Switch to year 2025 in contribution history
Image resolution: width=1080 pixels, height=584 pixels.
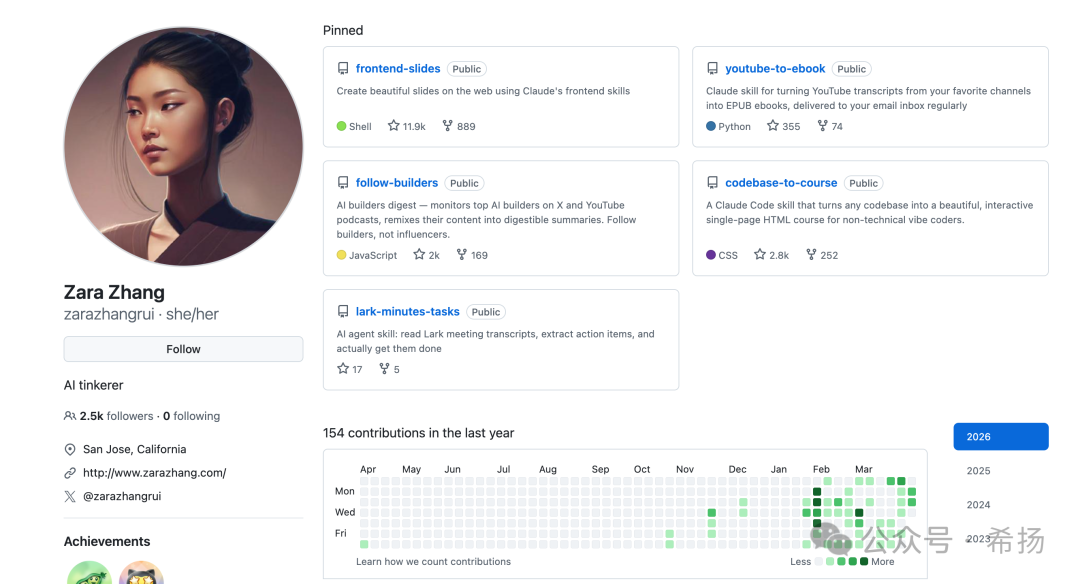(978, 470)
